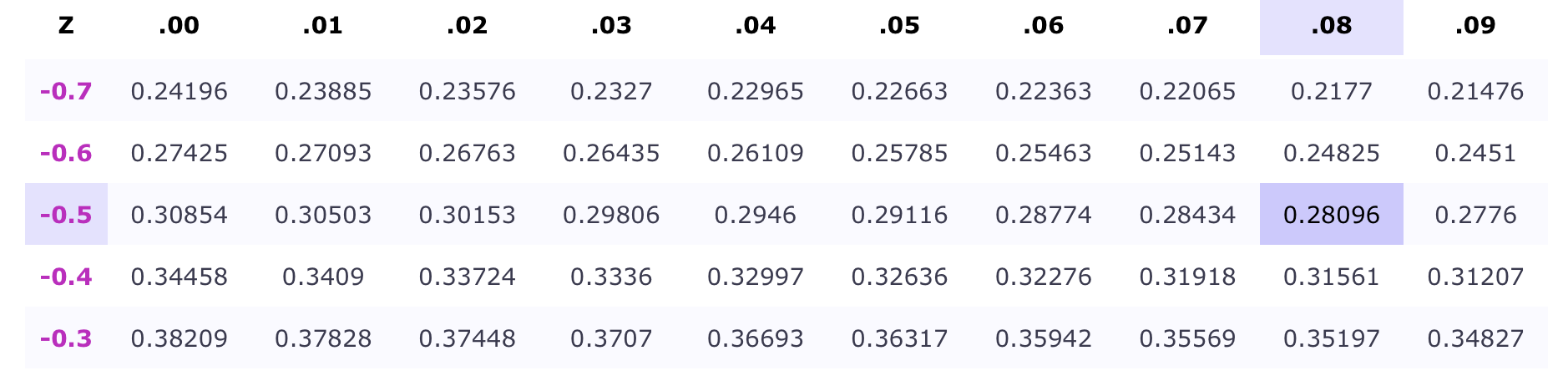Select the cell containing 0.2946

pyautogui.click(x=755, y=215)
